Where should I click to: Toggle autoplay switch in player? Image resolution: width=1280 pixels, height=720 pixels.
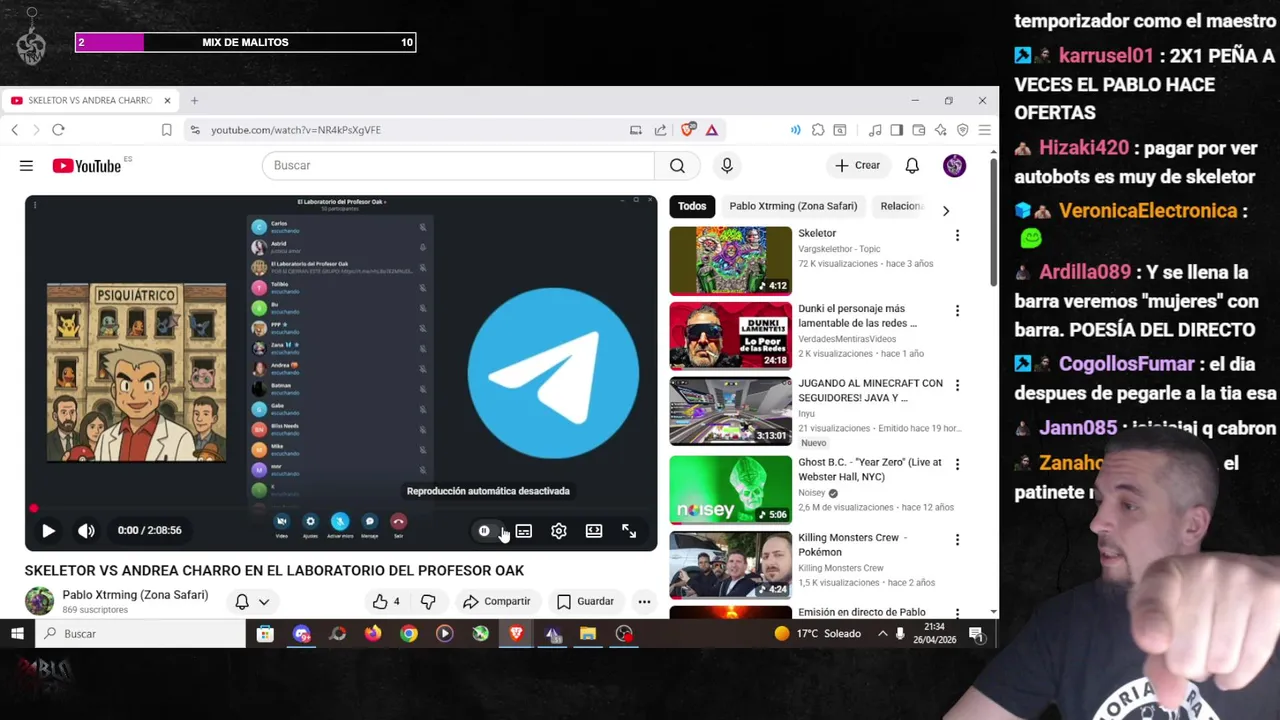(488, 531)
